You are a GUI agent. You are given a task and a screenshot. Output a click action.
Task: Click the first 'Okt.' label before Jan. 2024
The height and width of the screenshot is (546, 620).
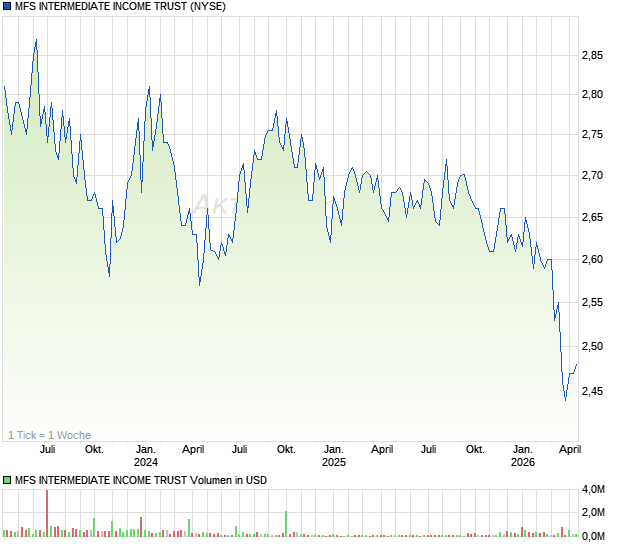point(94,450)
